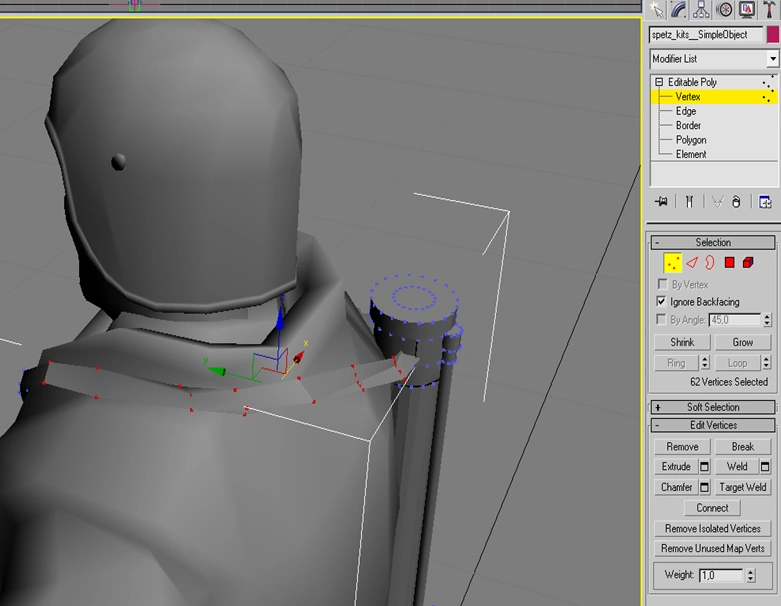781x606 pixels.
Task: Disable the Ignore Backfacing checkbox
Action: pos(661,301)
